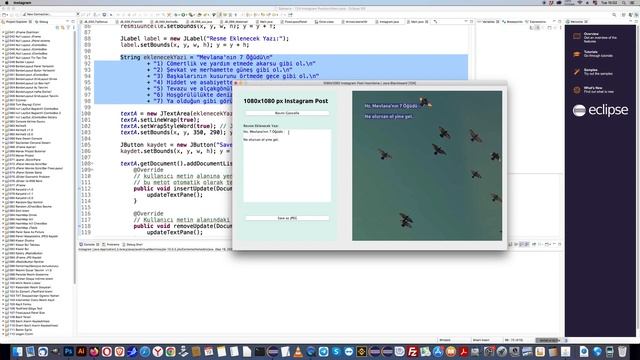Open Skype from the Dock
This screenshot has height=360, width=640.
[x=336, y=351]
